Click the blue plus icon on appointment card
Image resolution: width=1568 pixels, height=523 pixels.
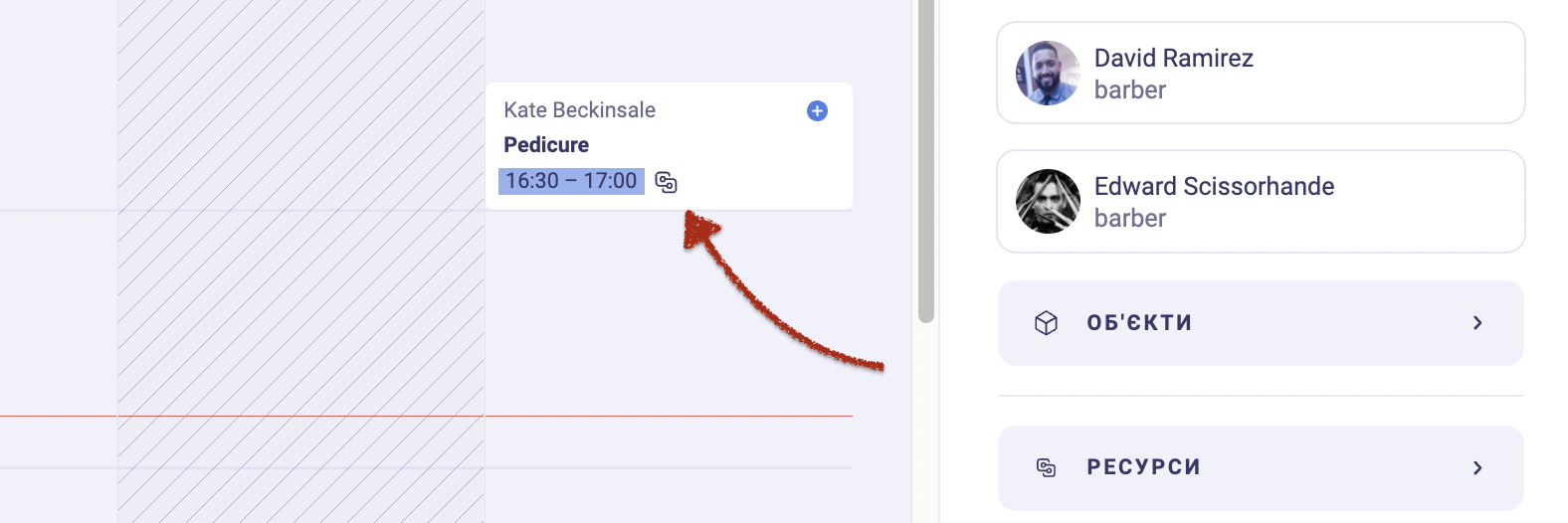[817, 110]
